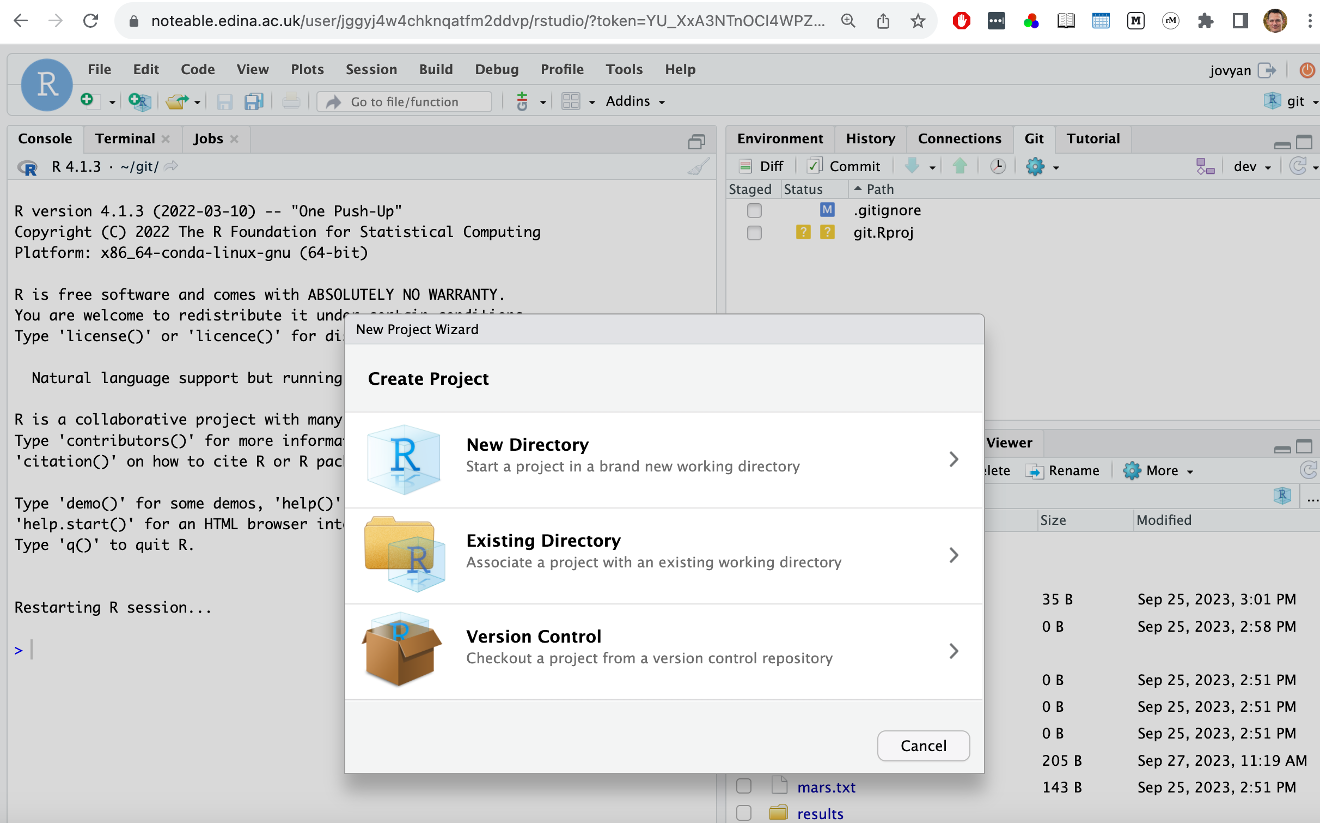The image size is (1320, 824).
Task: Select Version Control project option
Action: pos(664,652)
